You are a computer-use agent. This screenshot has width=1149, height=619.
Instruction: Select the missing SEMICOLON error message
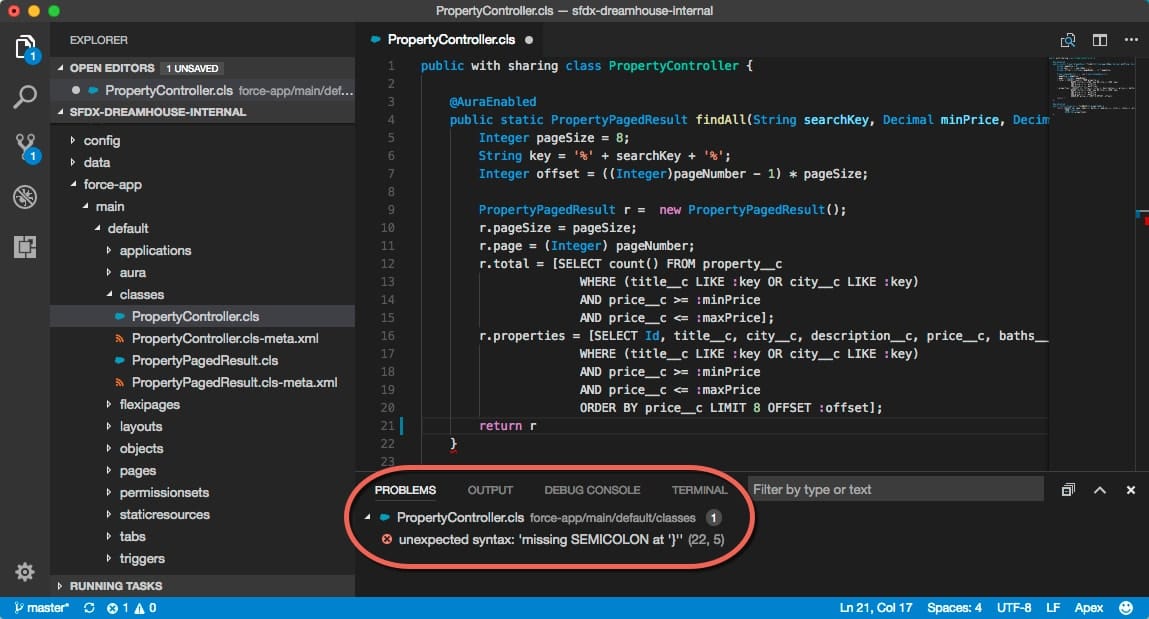tap(561, 539)
